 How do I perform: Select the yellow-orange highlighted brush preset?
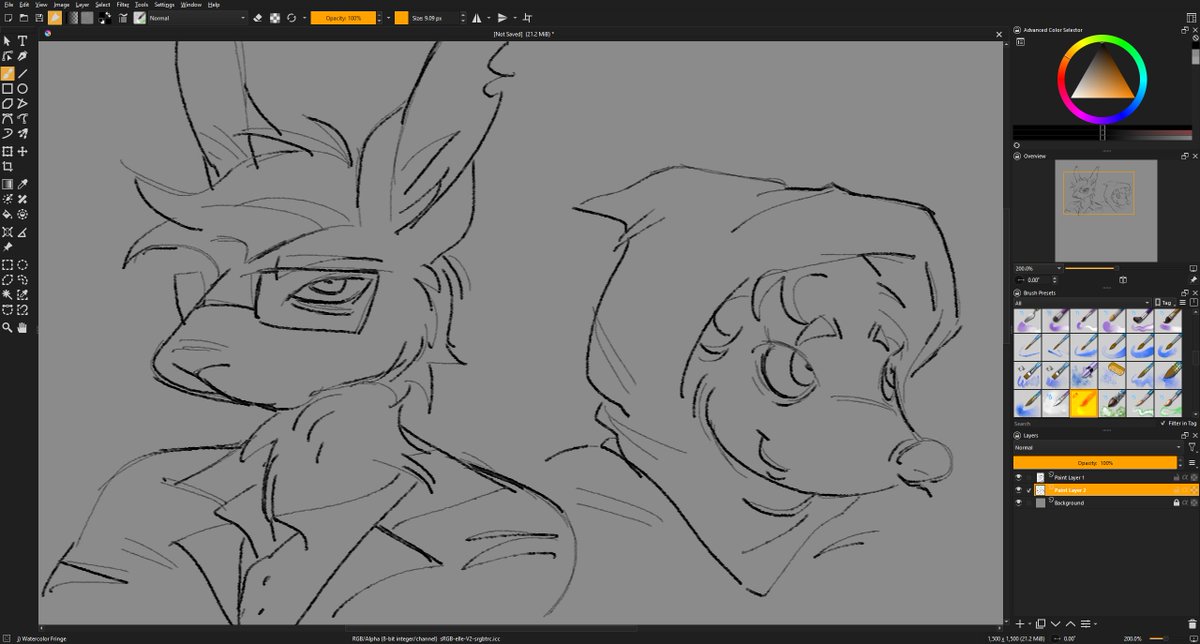(x=1084, y=403)
